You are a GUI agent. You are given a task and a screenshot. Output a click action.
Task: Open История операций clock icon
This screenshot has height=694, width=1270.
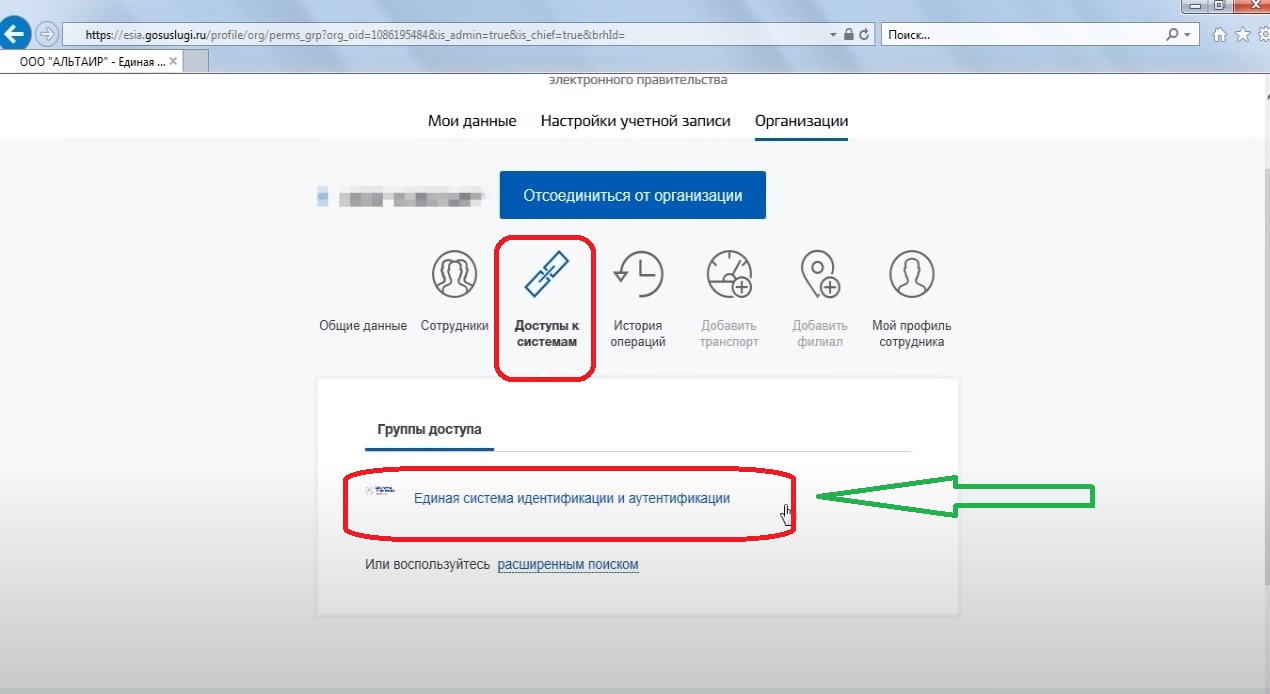(x=638, y=274)
